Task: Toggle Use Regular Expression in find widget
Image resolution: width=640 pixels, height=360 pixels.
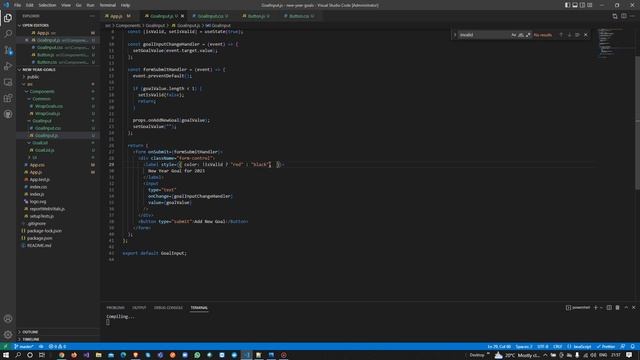Action: point(528,35)
